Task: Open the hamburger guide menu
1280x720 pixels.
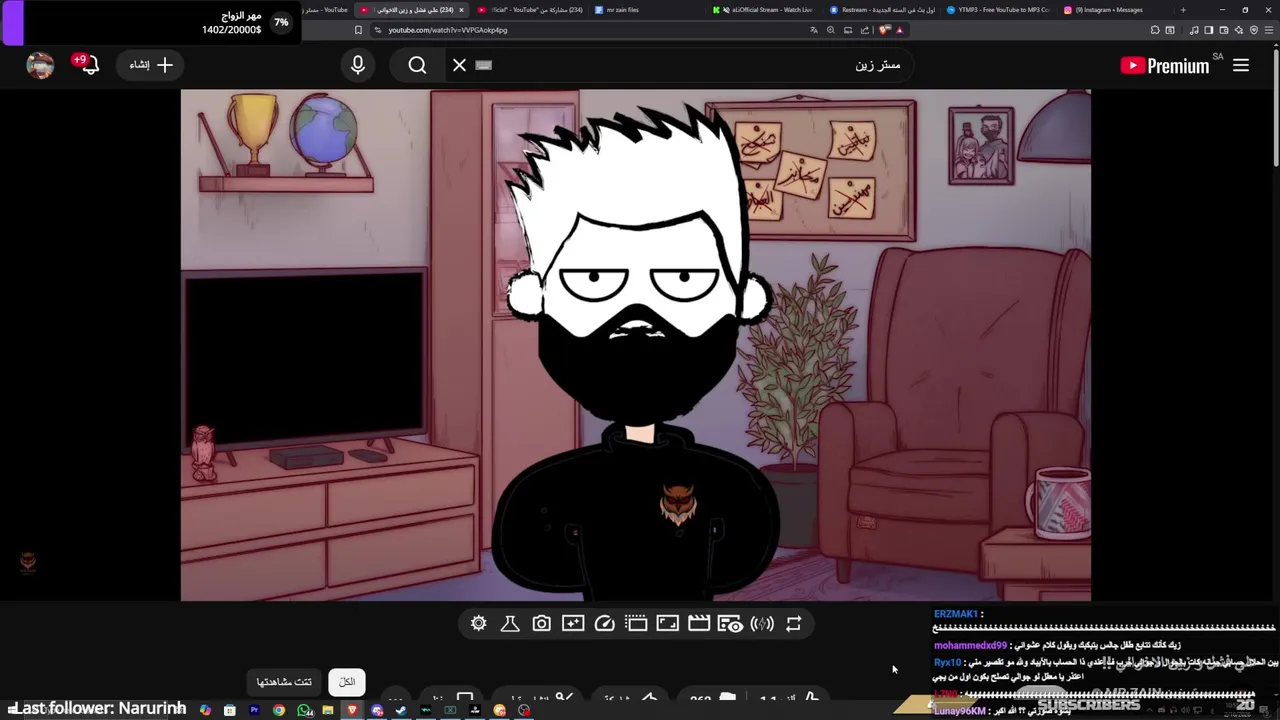Action: pyautogui.click(x=1241, y=65)
